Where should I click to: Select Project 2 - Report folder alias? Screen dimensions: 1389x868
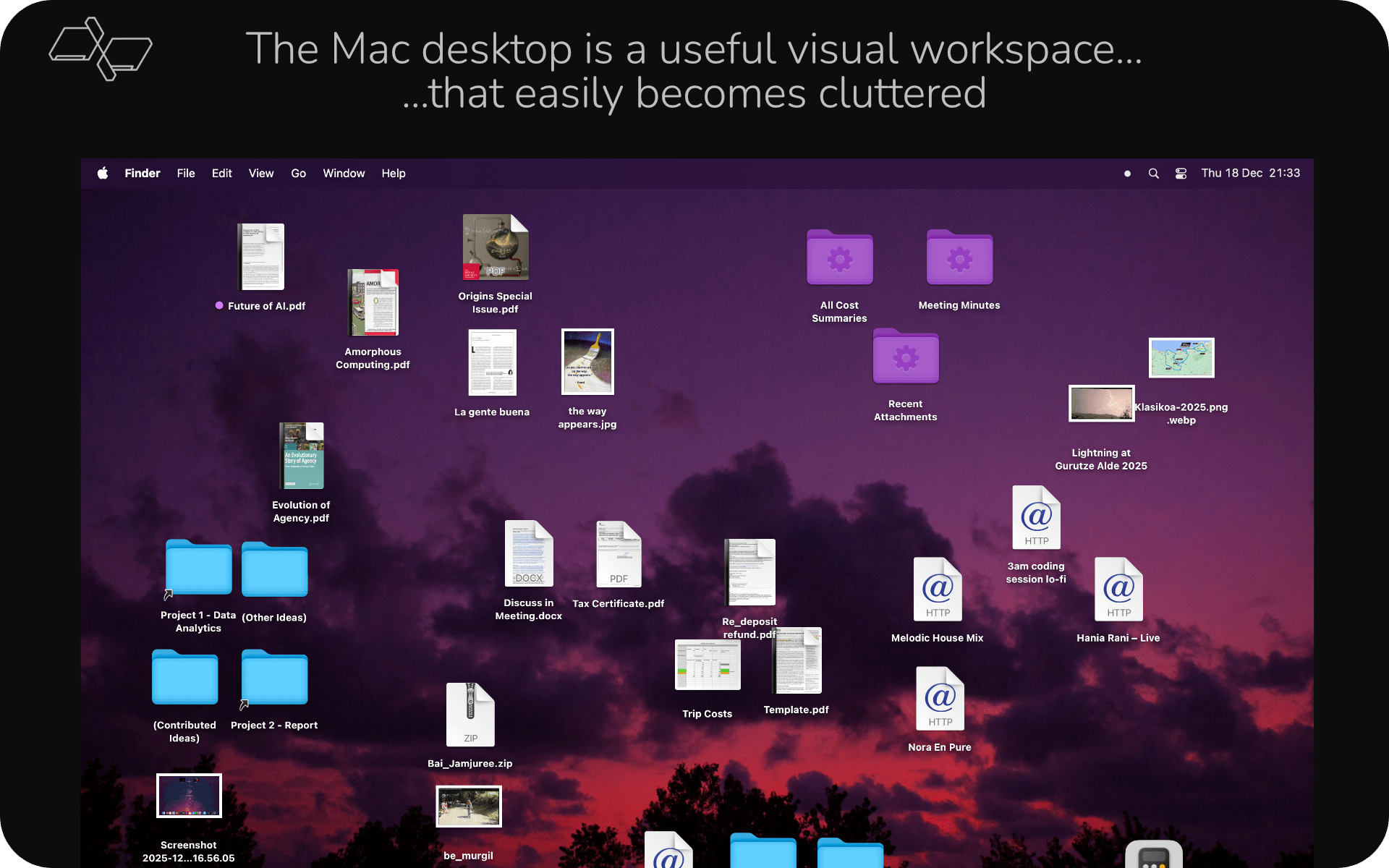click(275, 678)
